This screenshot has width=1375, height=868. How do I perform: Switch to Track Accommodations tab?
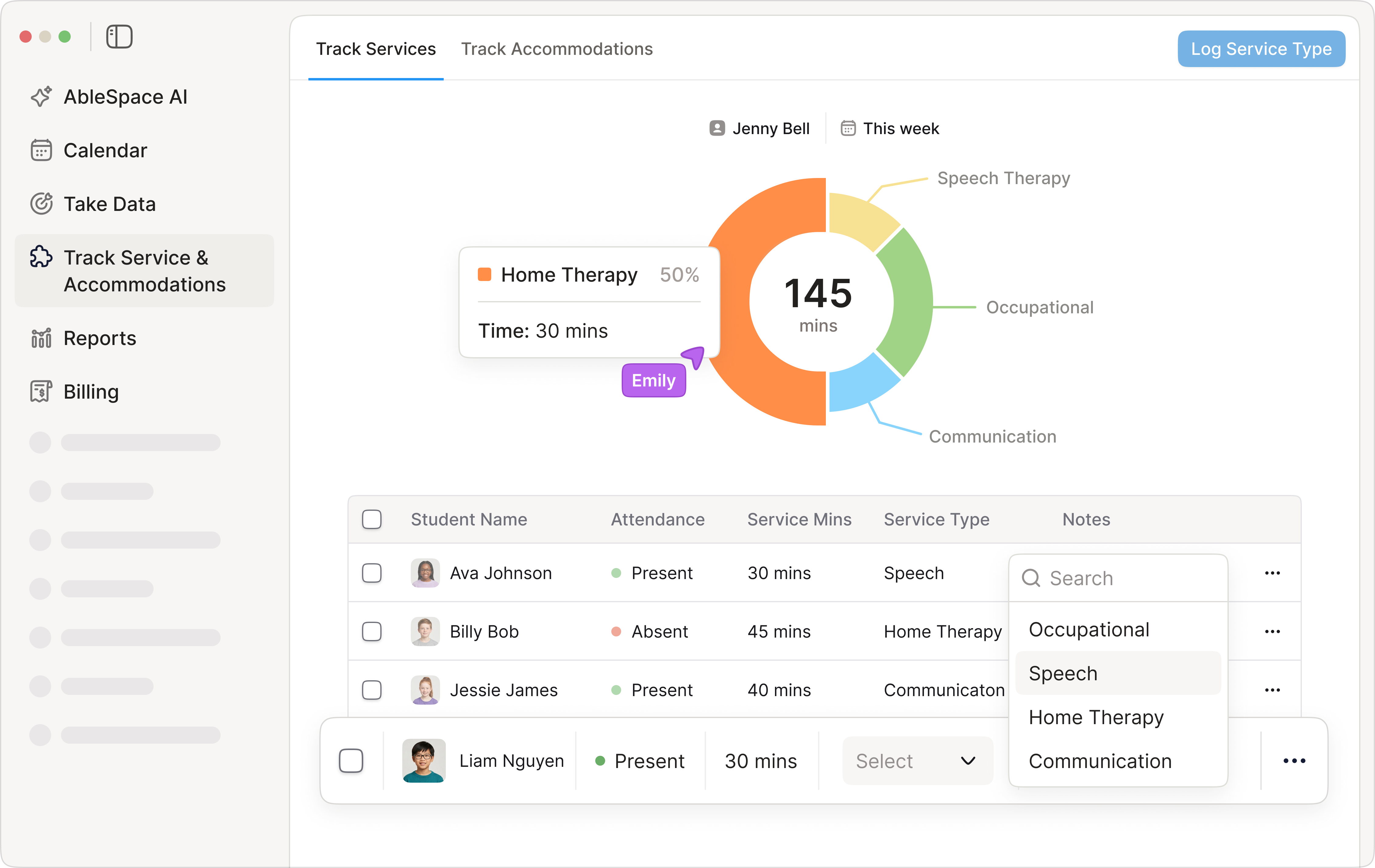[x=557, y=49]
